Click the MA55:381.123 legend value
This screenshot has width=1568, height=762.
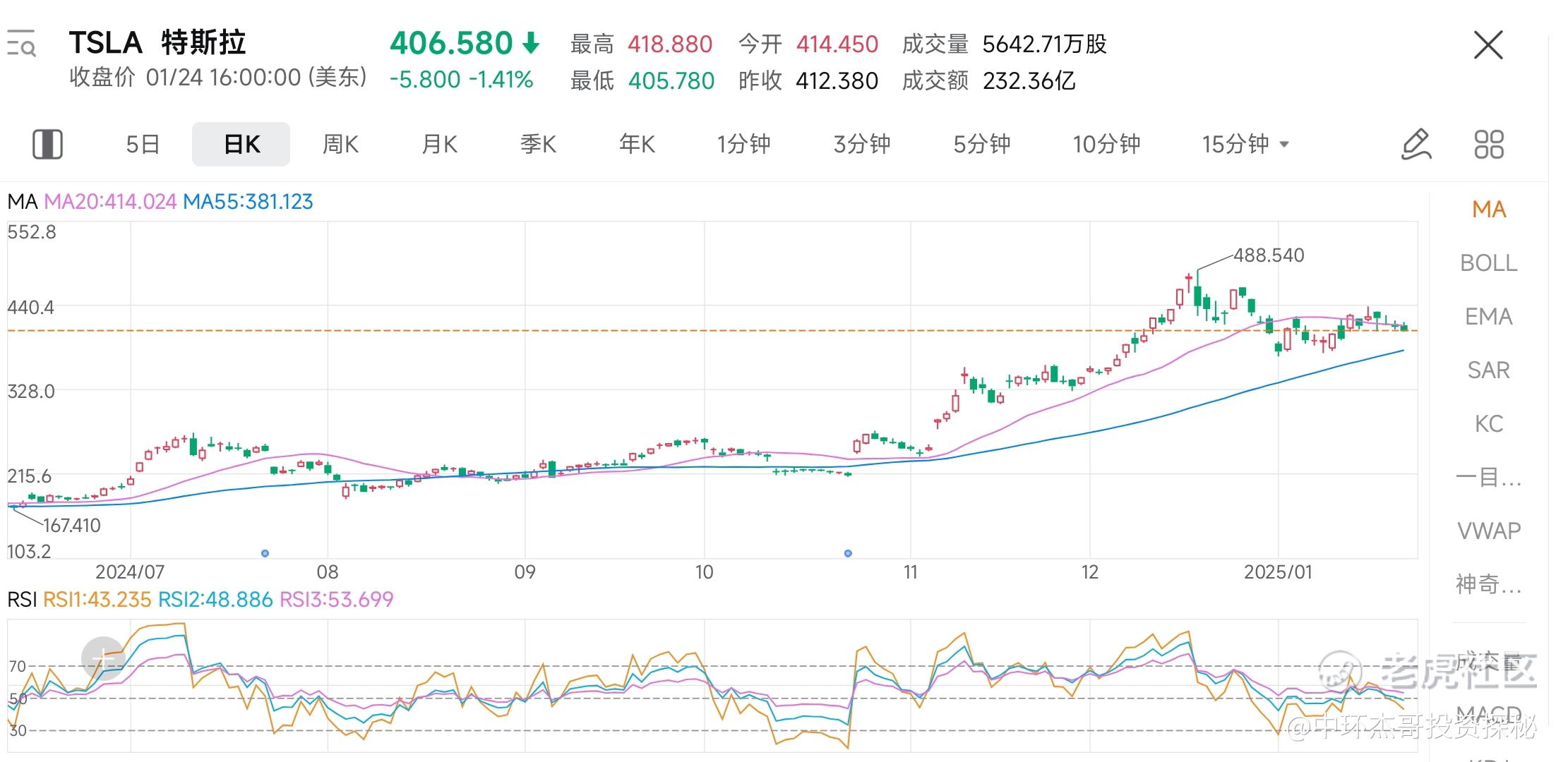click(248, 202)
